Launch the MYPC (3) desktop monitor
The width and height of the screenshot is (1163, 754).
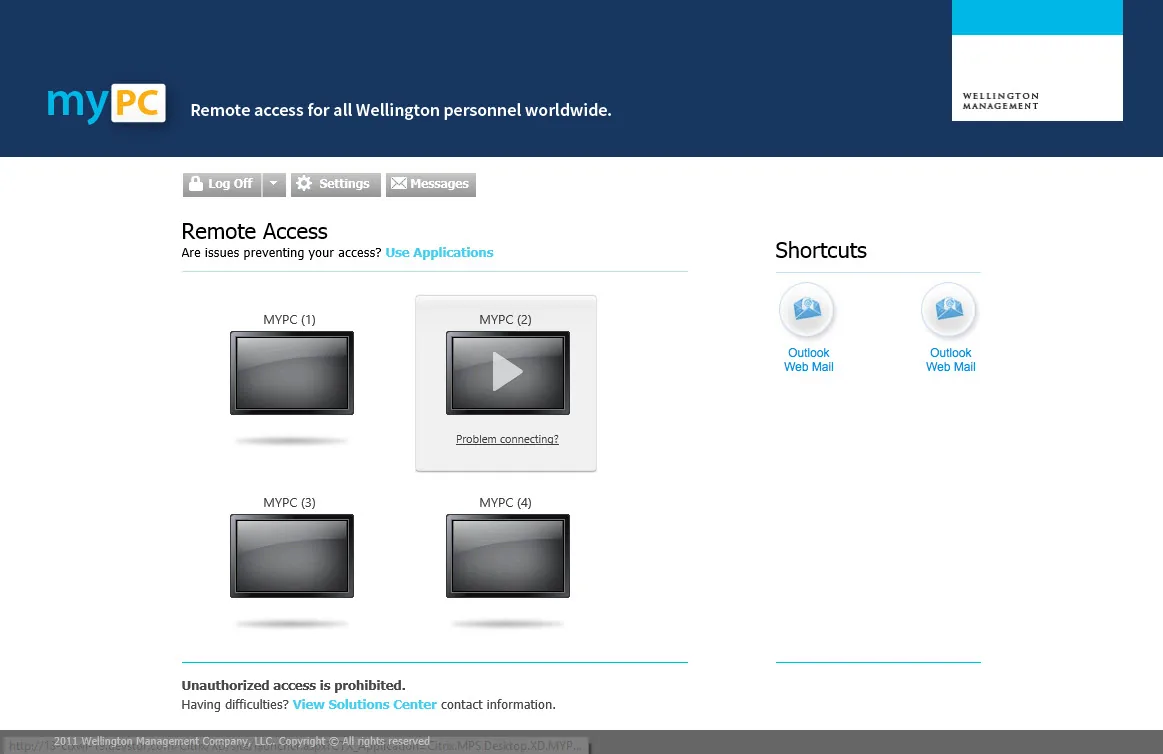[x=291, y=556]
